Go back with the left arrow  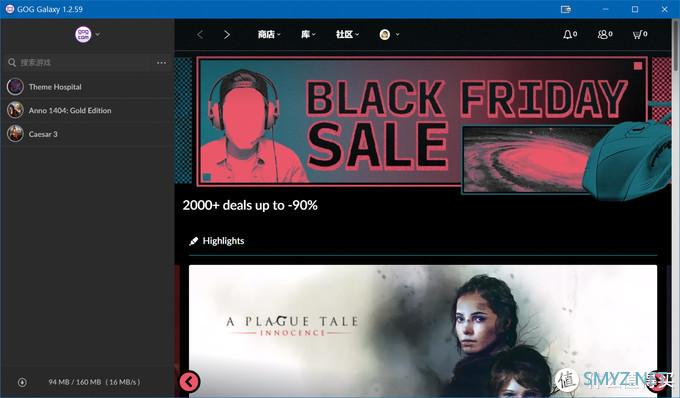[200, 35]
